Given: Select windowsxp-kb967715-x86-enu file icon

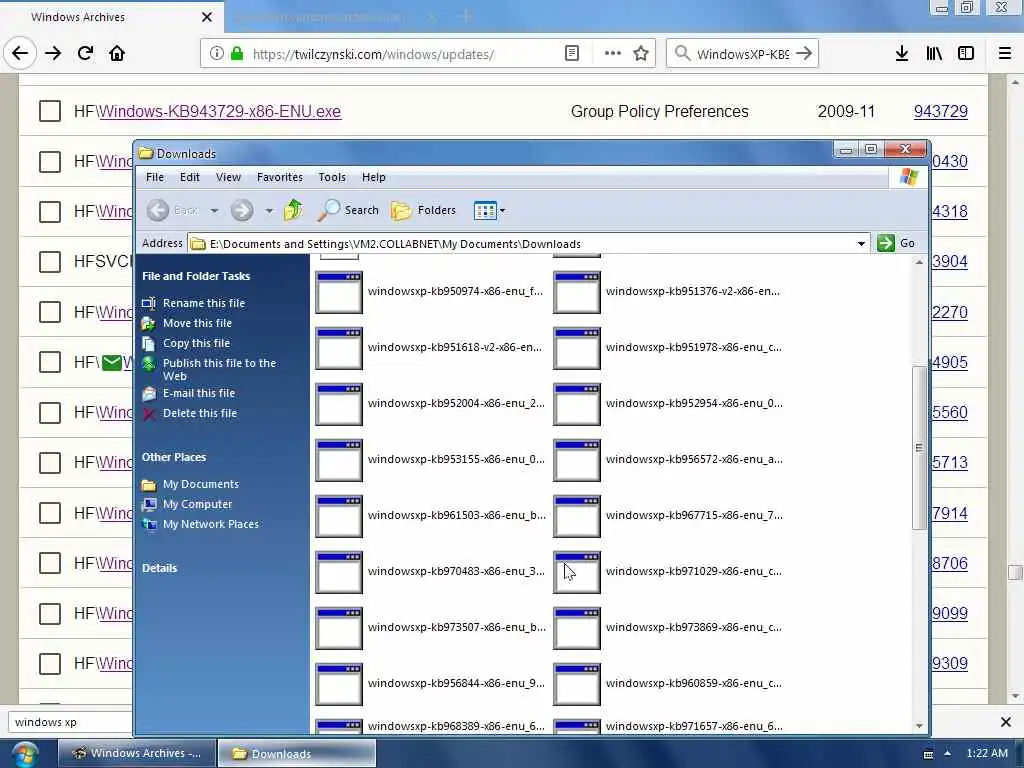Looking at the screenshot, I should [577, 516].
